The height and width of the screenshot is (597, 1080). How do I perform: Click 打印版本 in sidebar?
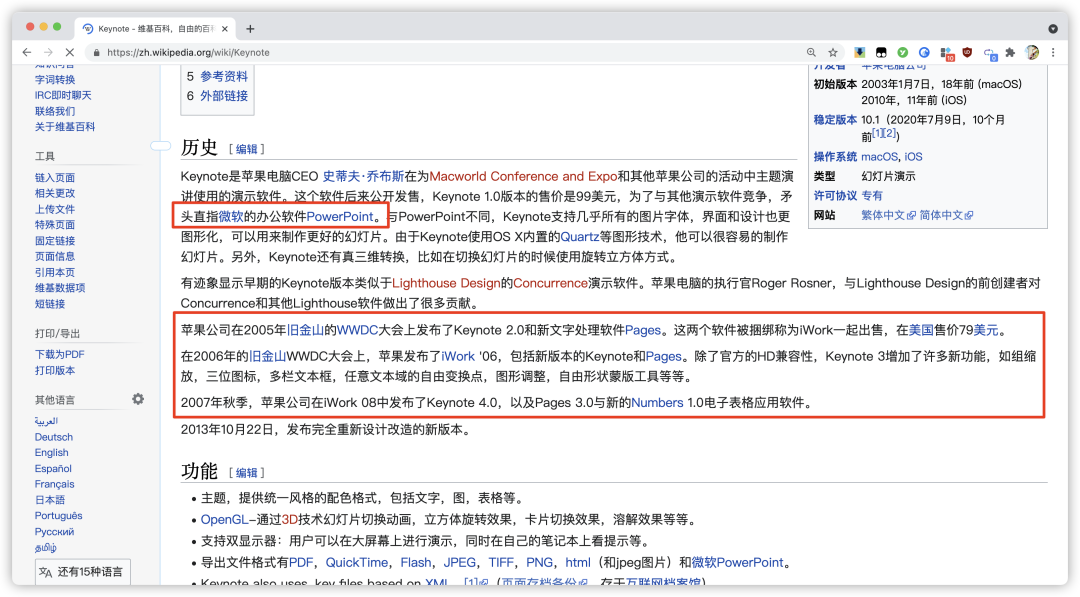55,370
